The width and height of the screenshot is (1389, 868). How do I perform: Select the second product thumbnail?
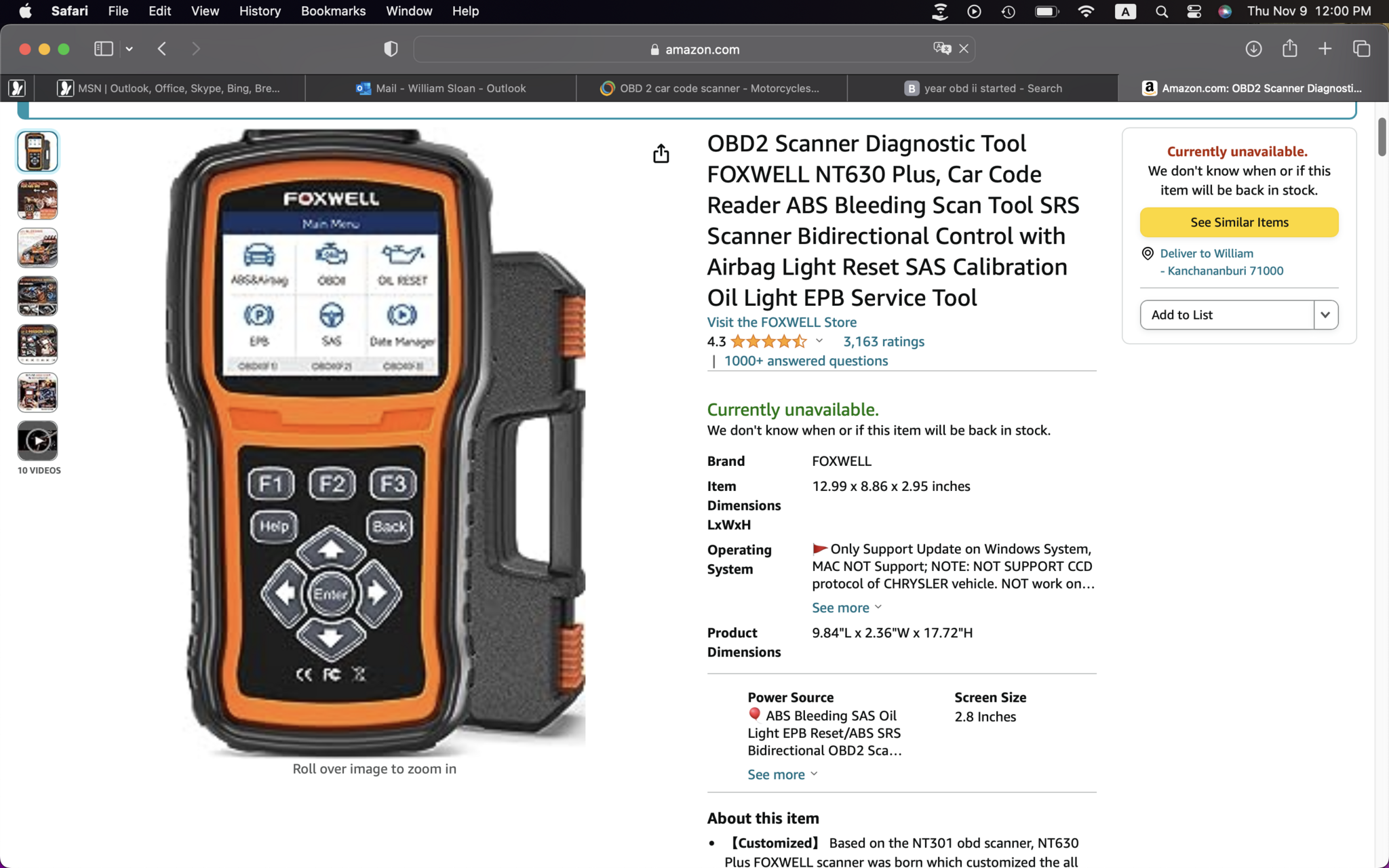[x=37, y=199]
